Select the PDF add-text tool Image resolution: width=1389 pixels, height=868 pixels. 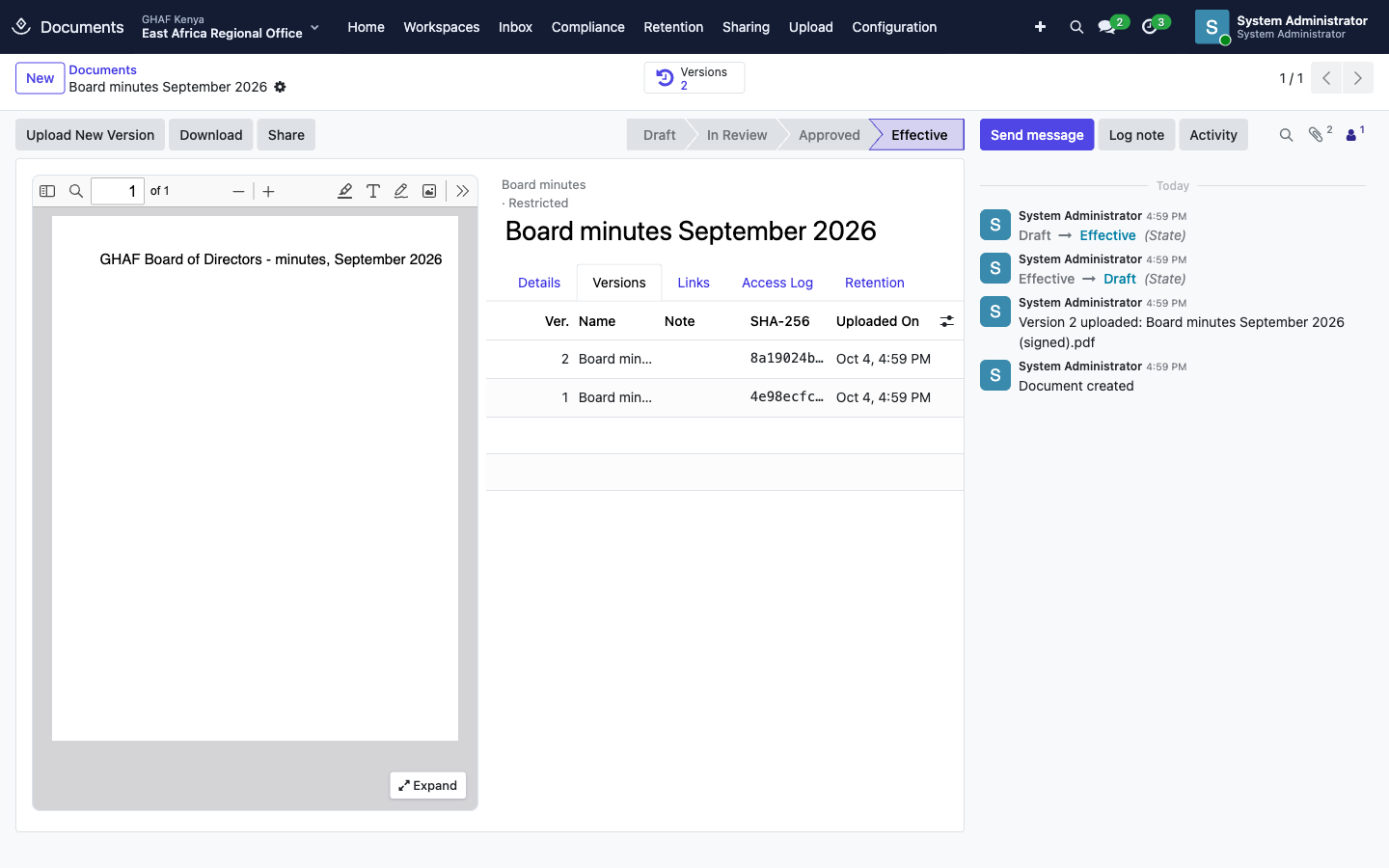point(373,191)
